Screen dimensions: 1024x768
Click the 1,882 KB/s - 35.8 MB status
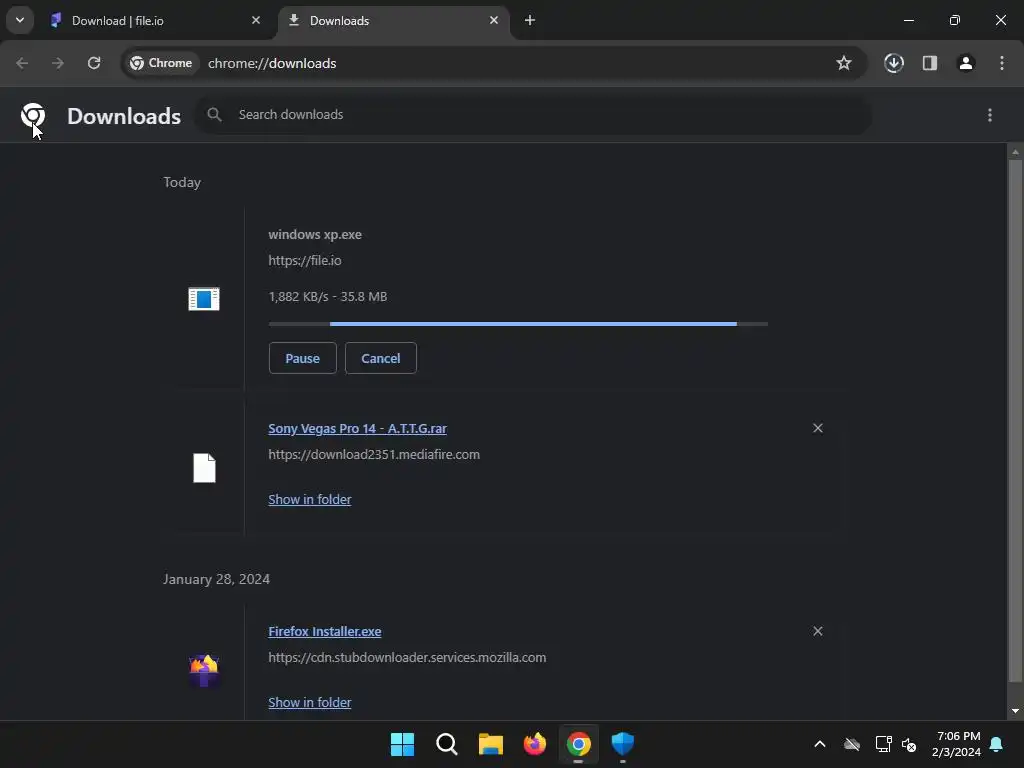(x=328, y=296)
